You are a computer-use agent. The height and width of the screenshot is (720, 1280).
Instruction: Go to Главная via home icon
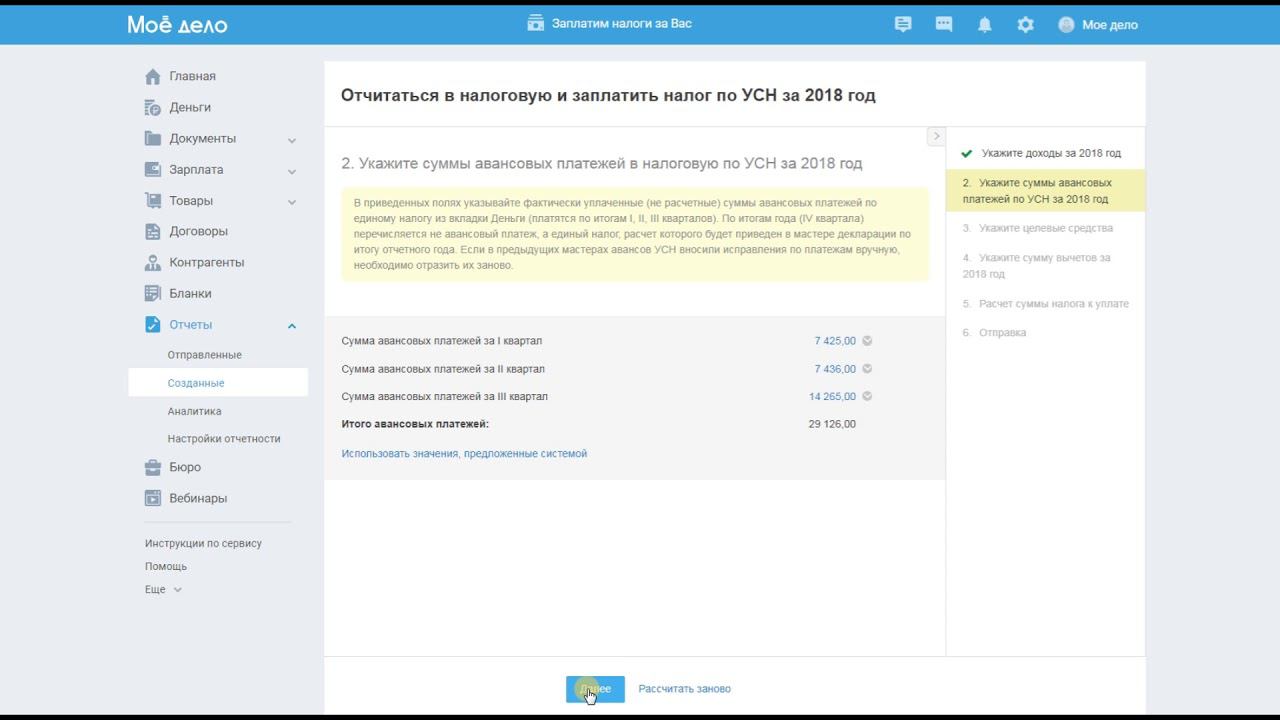click(152, 76)
